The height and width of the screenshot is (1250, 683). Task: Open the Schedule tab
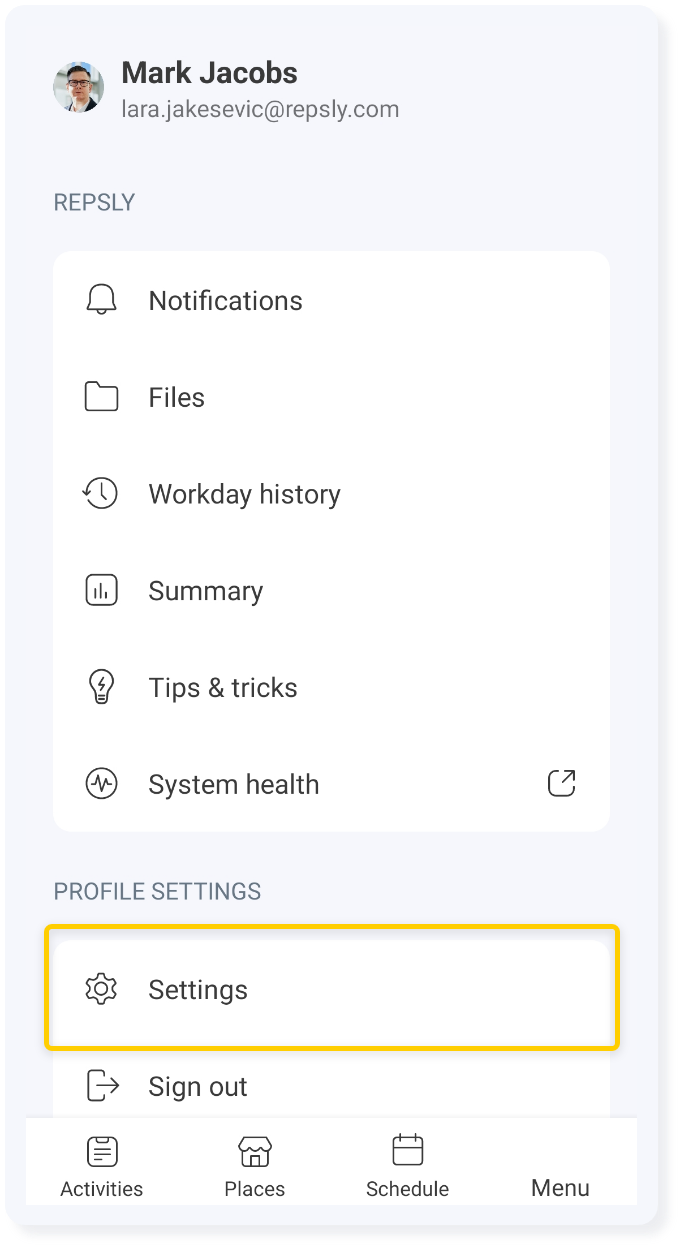coord(407,1166)
